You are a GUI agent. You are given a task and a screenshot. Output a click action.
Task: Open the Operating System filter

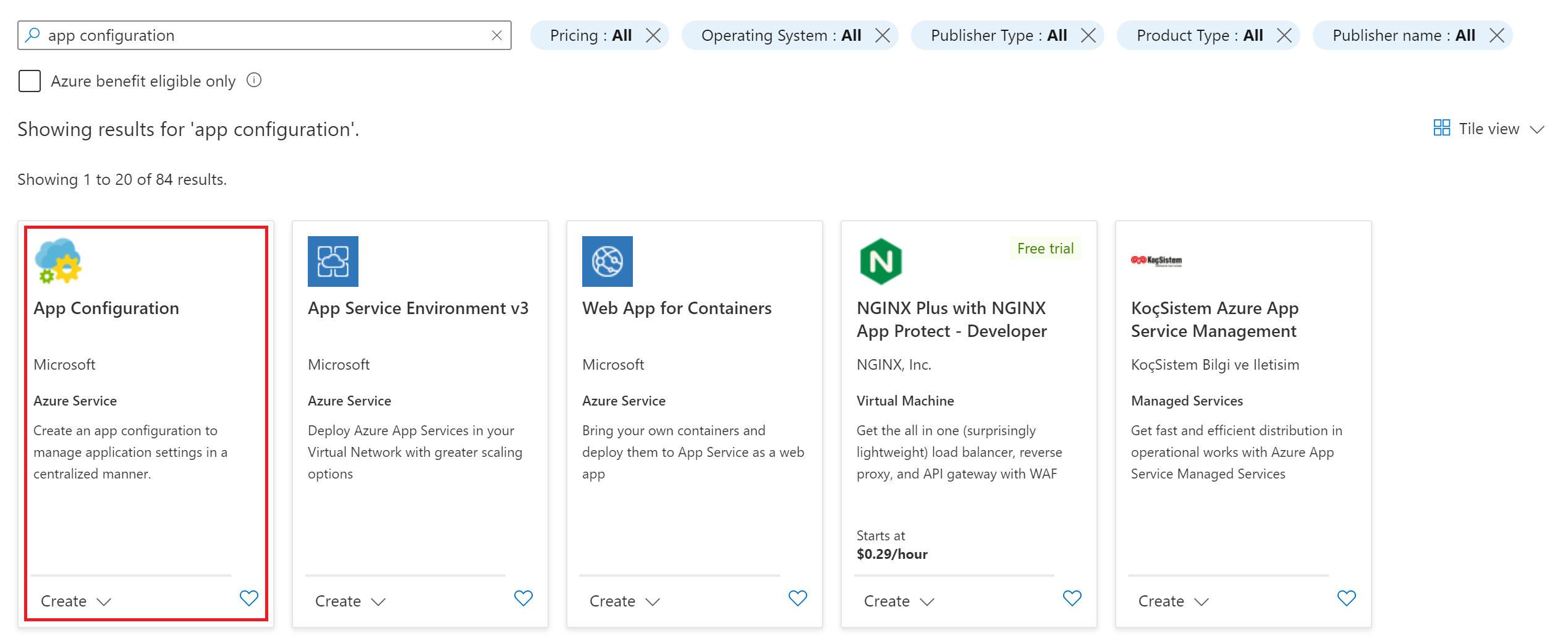point(781,35)
